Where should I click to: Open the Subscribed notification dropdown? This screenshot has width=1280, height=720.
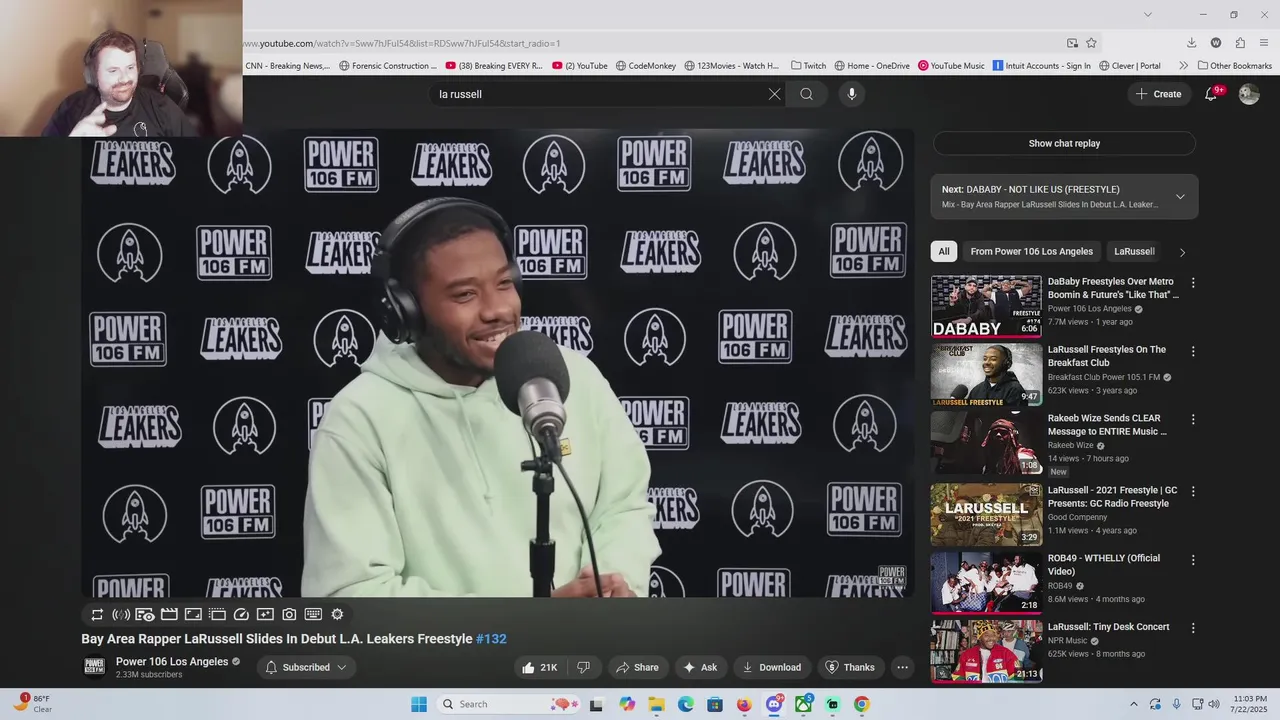pyautogui.click(x=306, y=667)
